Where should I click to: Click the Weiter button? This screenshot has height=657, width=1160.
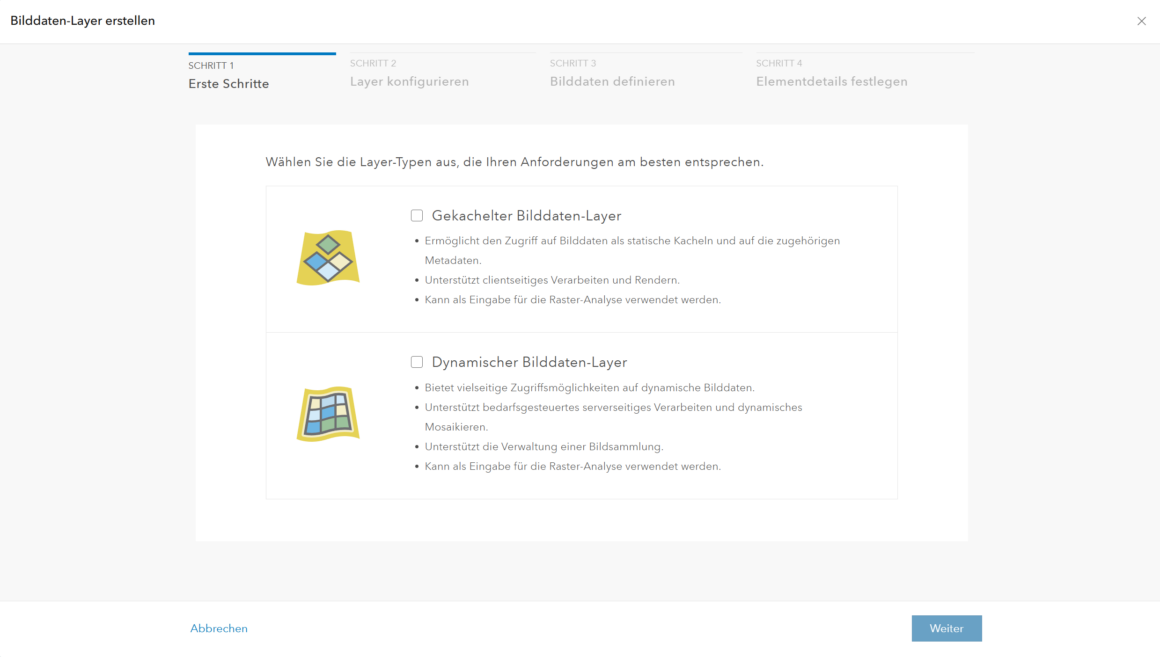946,628
